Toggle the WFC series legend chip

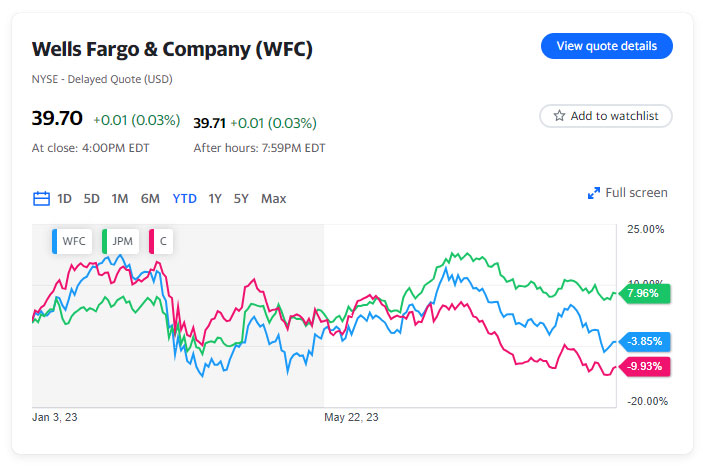pos(72,241)
